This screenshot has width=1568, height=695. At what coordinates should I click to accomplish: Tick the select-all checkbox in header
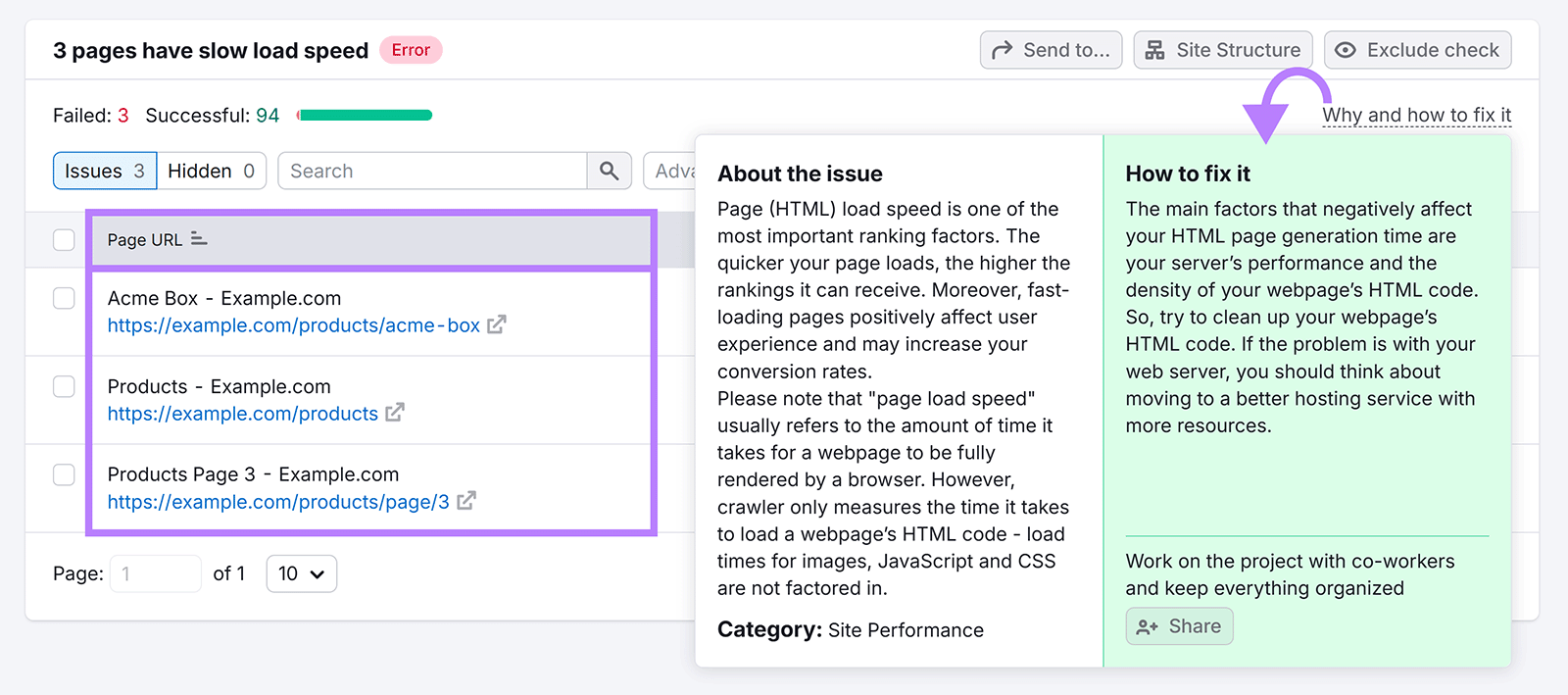[64, 240]
